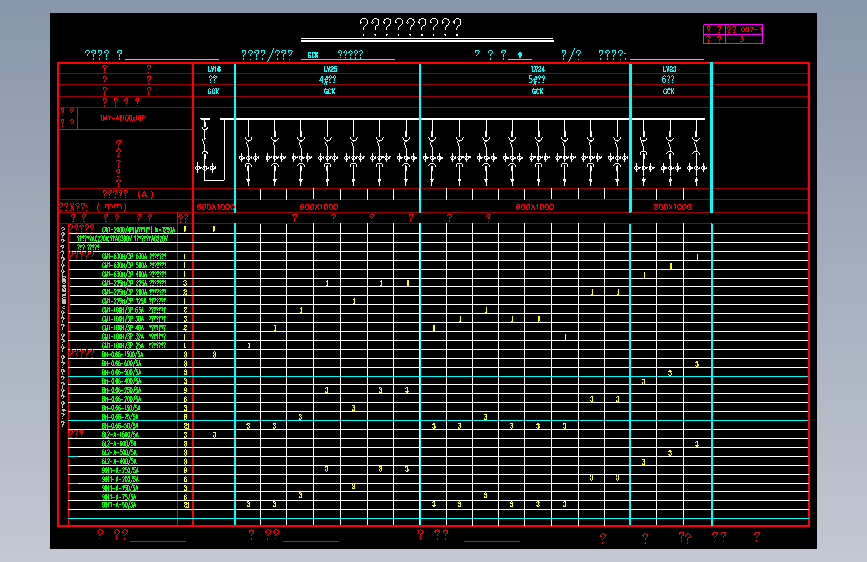This screenshot has height=562, width=867.
Task: Click quantity 21 in BH-0.66-50/5A row
Action: [x=186, y=426]
